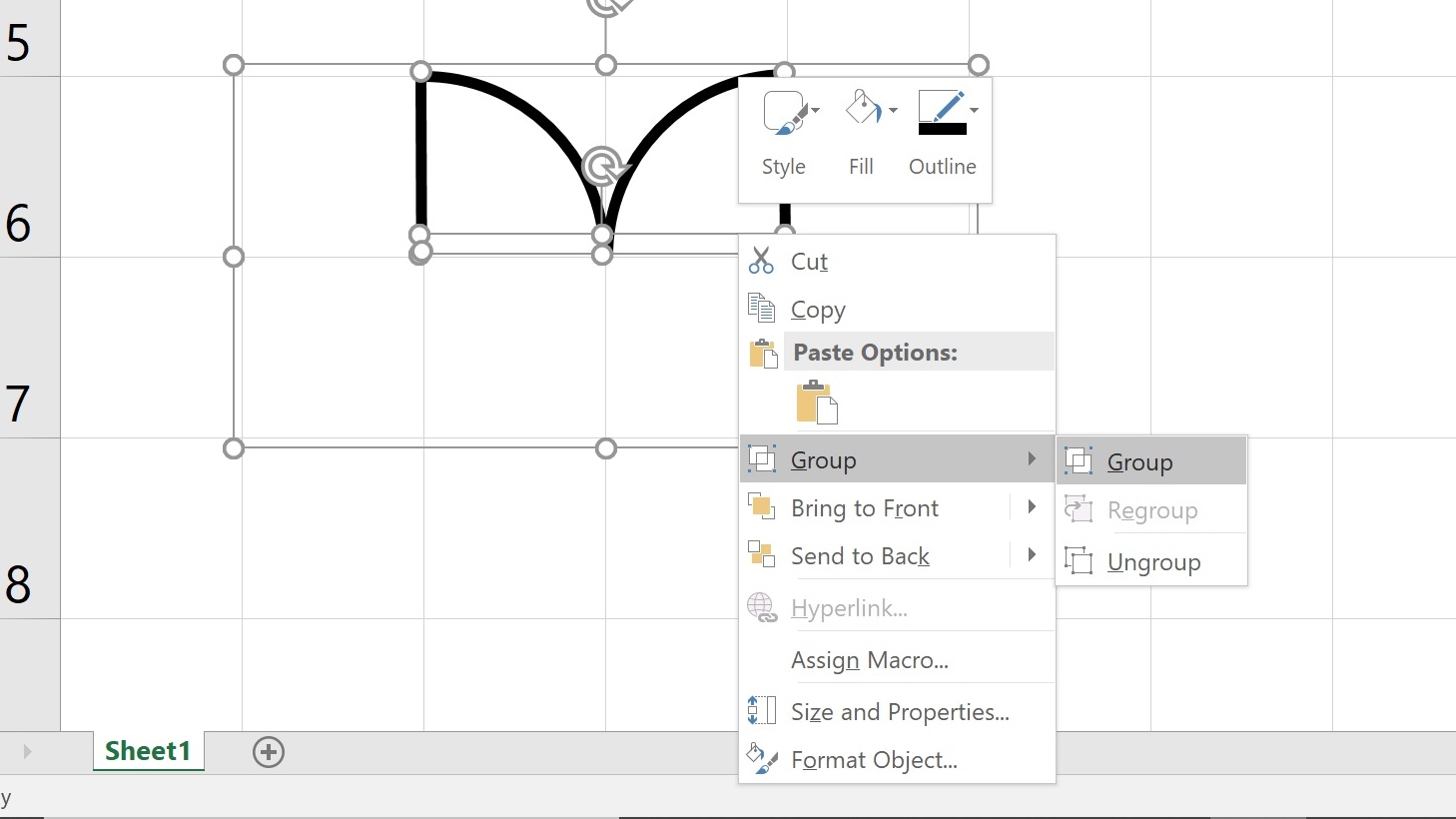Click the Group icon in the submenu
The height and width of the screenshot is (819, 1456).
[1079, 461]
